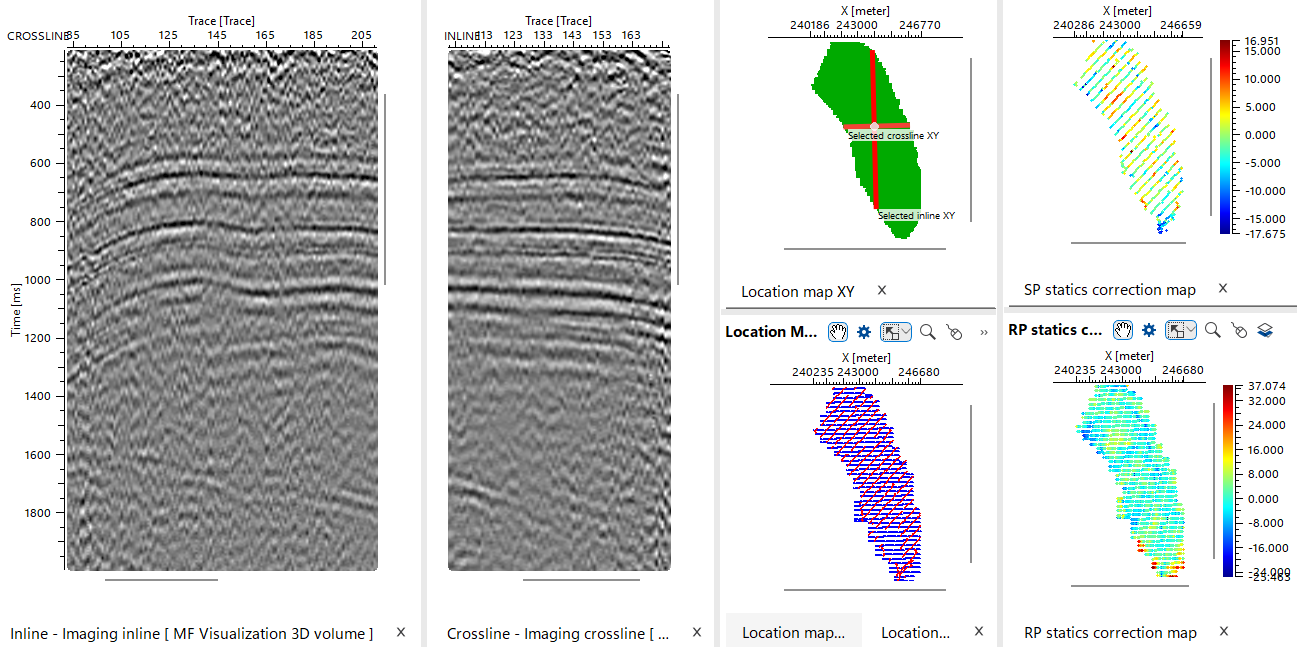This screenshot has height=647, width=1297.
Task: Click the 'Time [ms]' axis label on inline section
Action: pos(15,309)
